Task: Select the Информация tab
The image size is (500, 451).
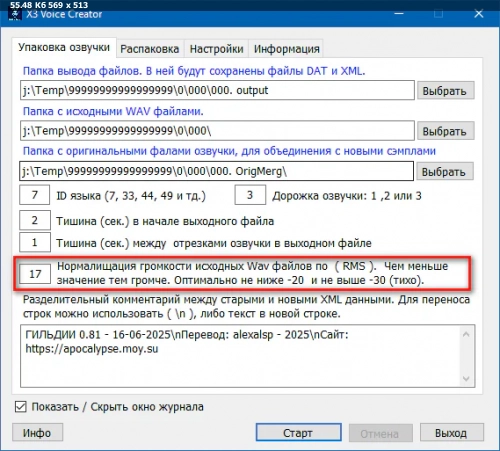Action: click(287, 49)
